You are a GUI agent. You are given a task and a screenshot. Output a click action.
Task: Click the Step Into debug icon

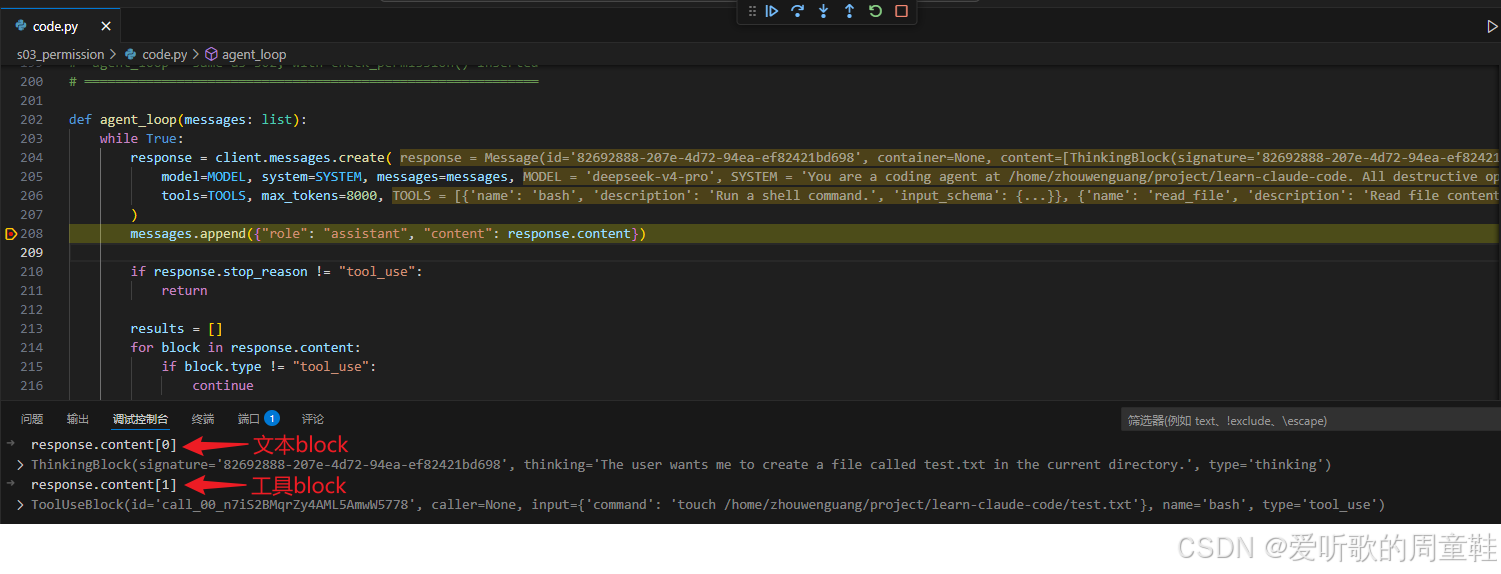pyautogui.click(x=823, y=11)
